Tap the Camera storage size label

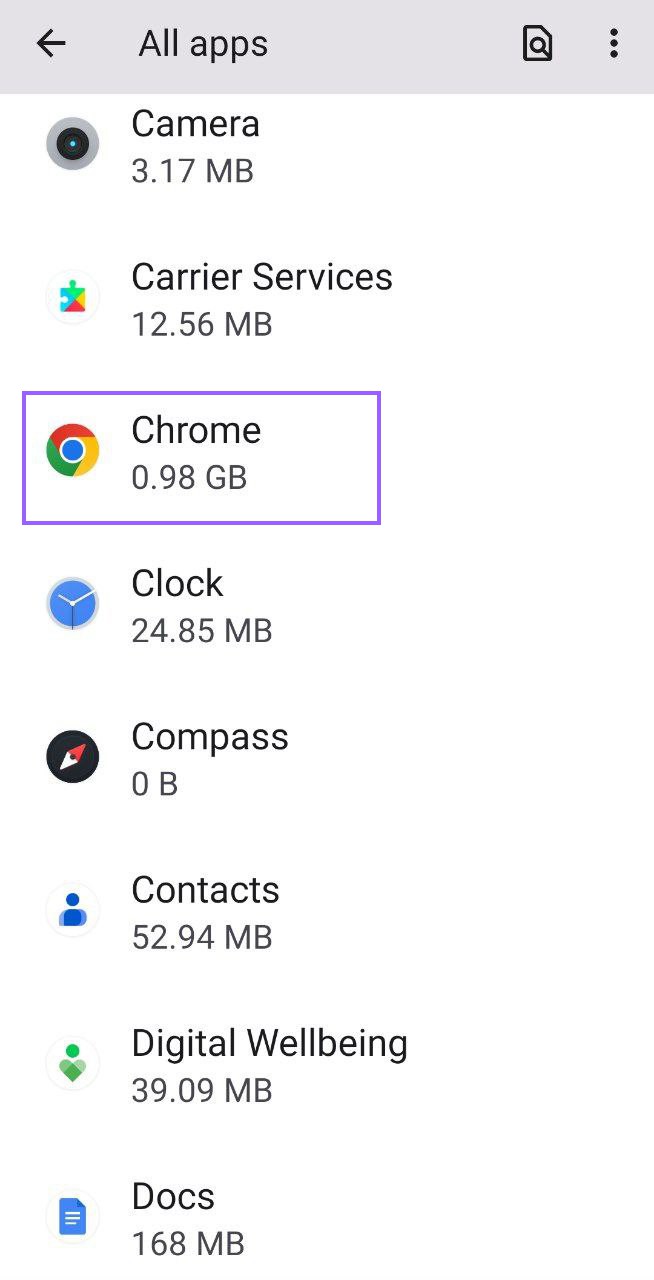click(191, 171)
